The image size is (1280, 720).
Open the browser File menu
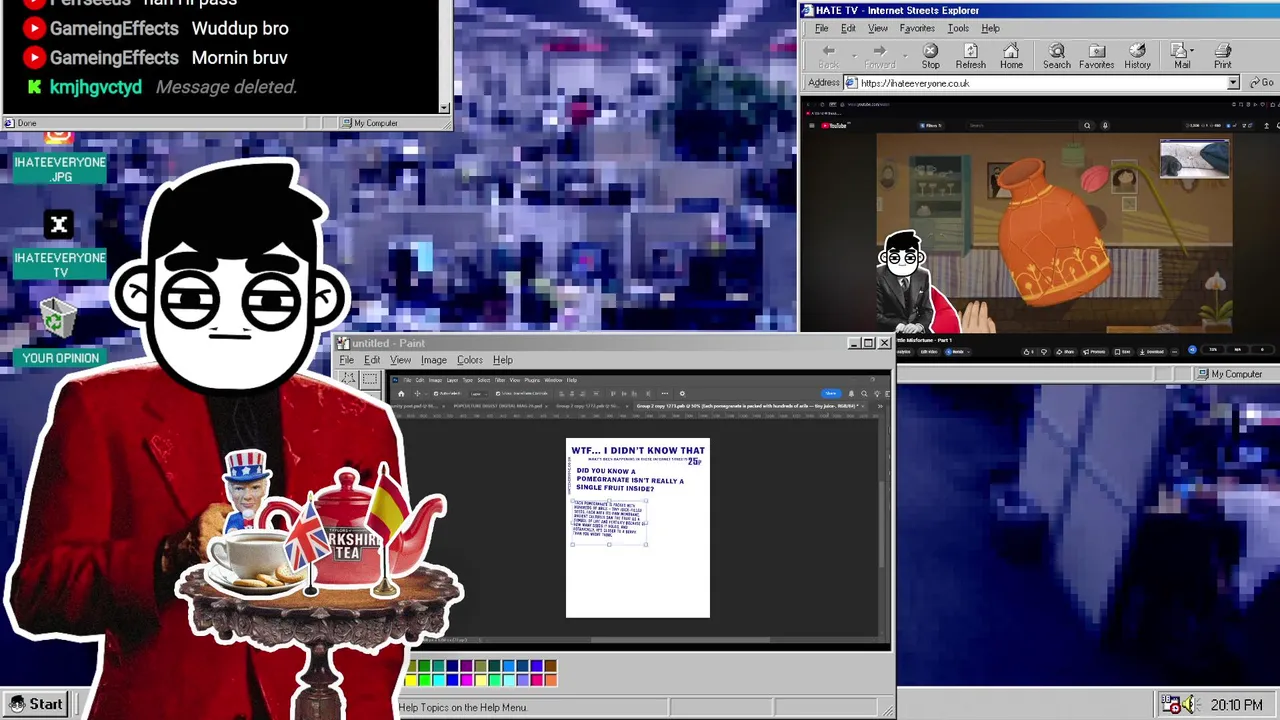(821, 28)
